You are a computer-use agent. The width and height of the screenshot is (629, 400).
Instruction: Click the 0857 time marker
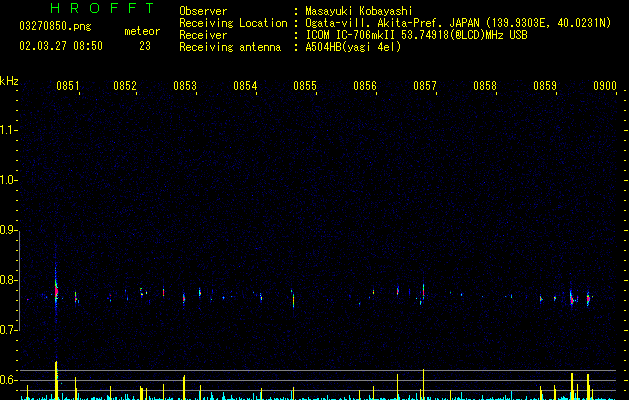(425, 85)
